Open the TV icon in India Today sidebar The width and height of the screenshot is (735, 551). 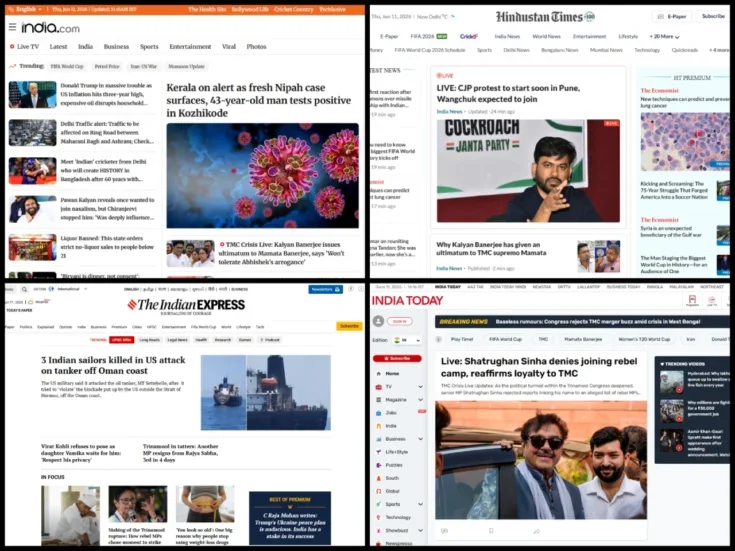[x=379, y=387]
